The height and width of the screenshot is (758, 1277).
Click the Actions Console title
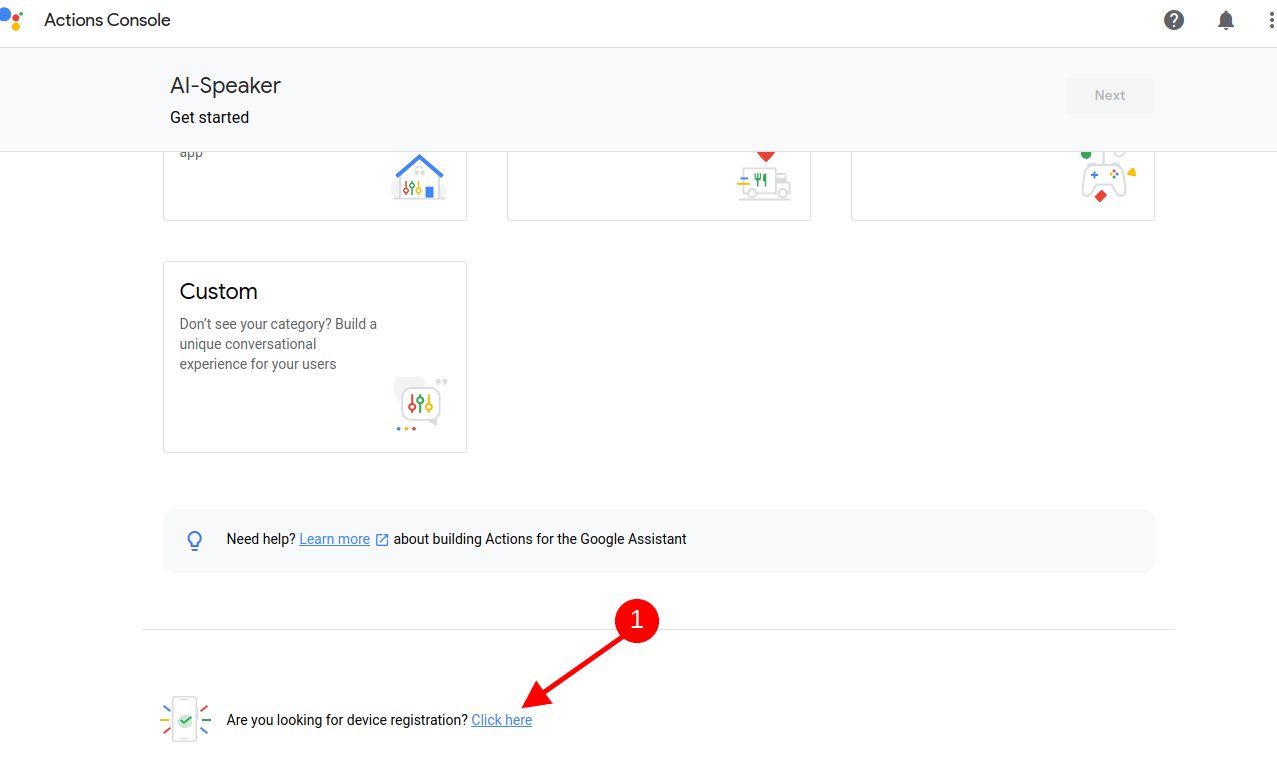click(107, 20)
